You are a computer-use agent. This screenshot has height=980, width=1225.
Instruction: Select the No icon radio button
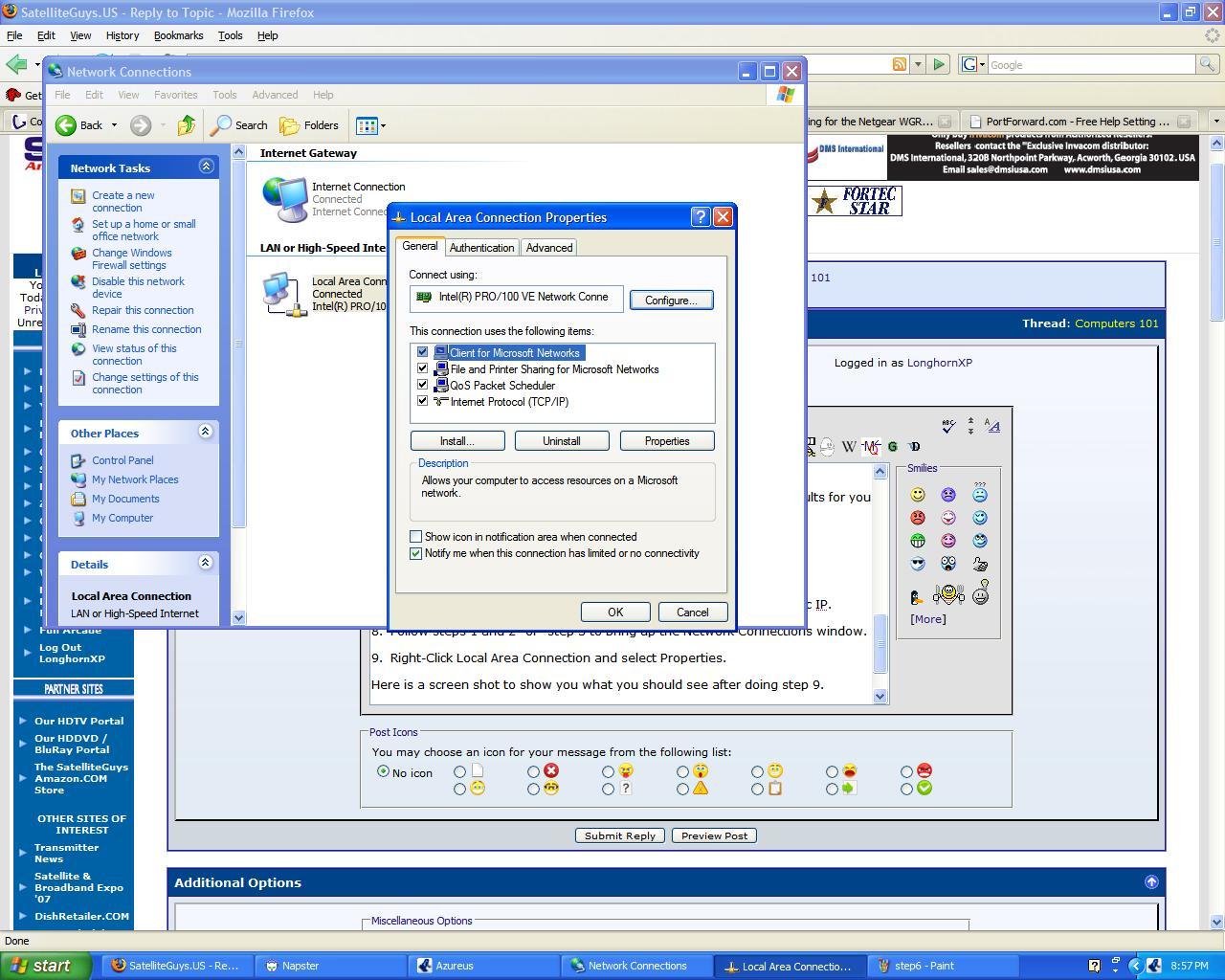click(384, 771)
